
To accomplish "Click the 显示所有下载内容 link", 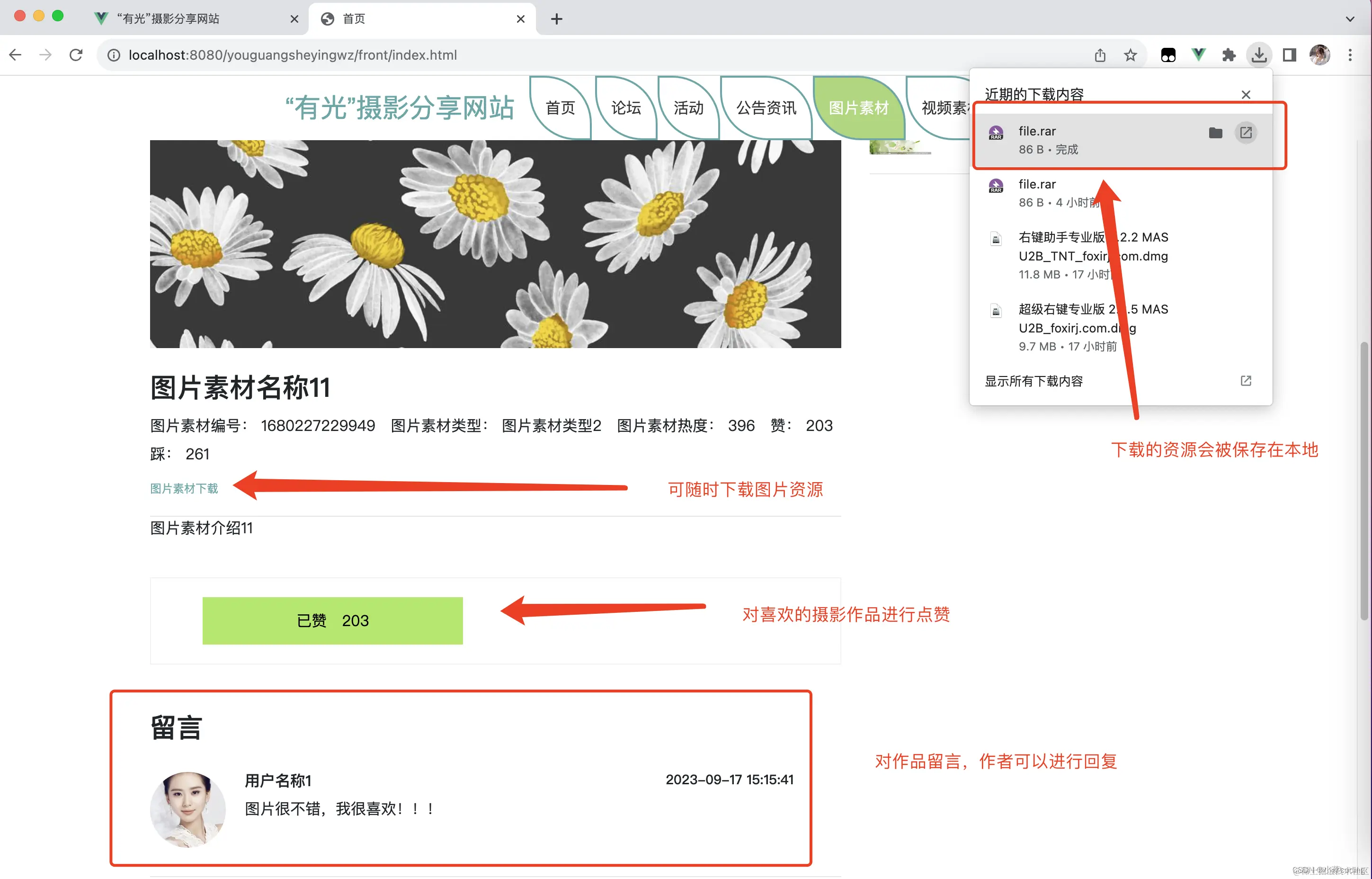I will pyautogui.click(x=1033, y=381).
